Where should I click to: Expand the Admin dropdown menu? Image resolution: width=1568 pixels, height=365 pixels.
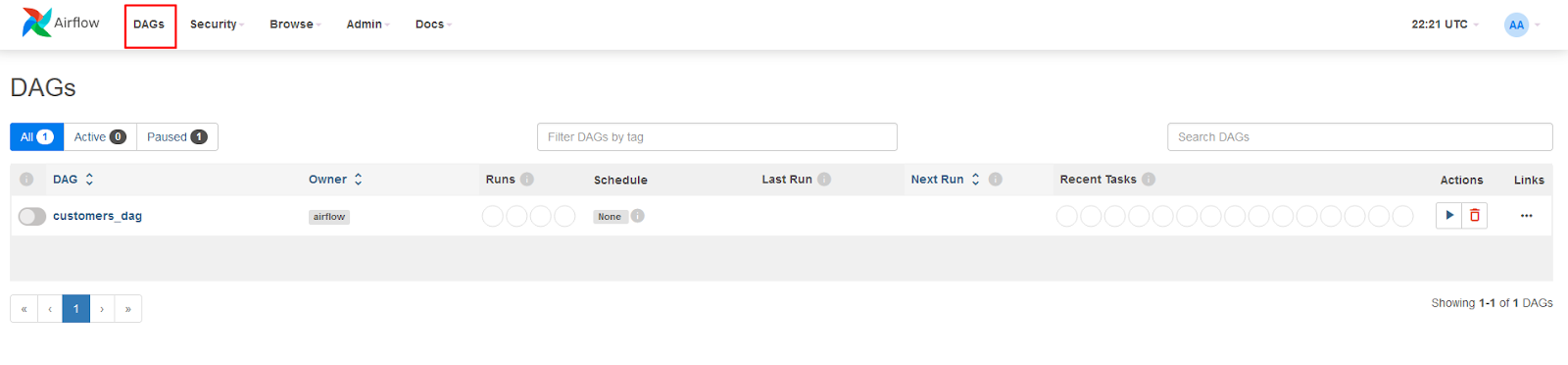(367, 25)
